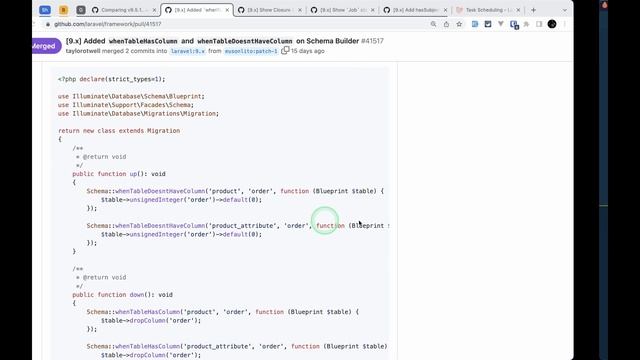Click the #41517 pull request number
The width and height of the screenshot is (640, 360).
click(x=372, y=41)
